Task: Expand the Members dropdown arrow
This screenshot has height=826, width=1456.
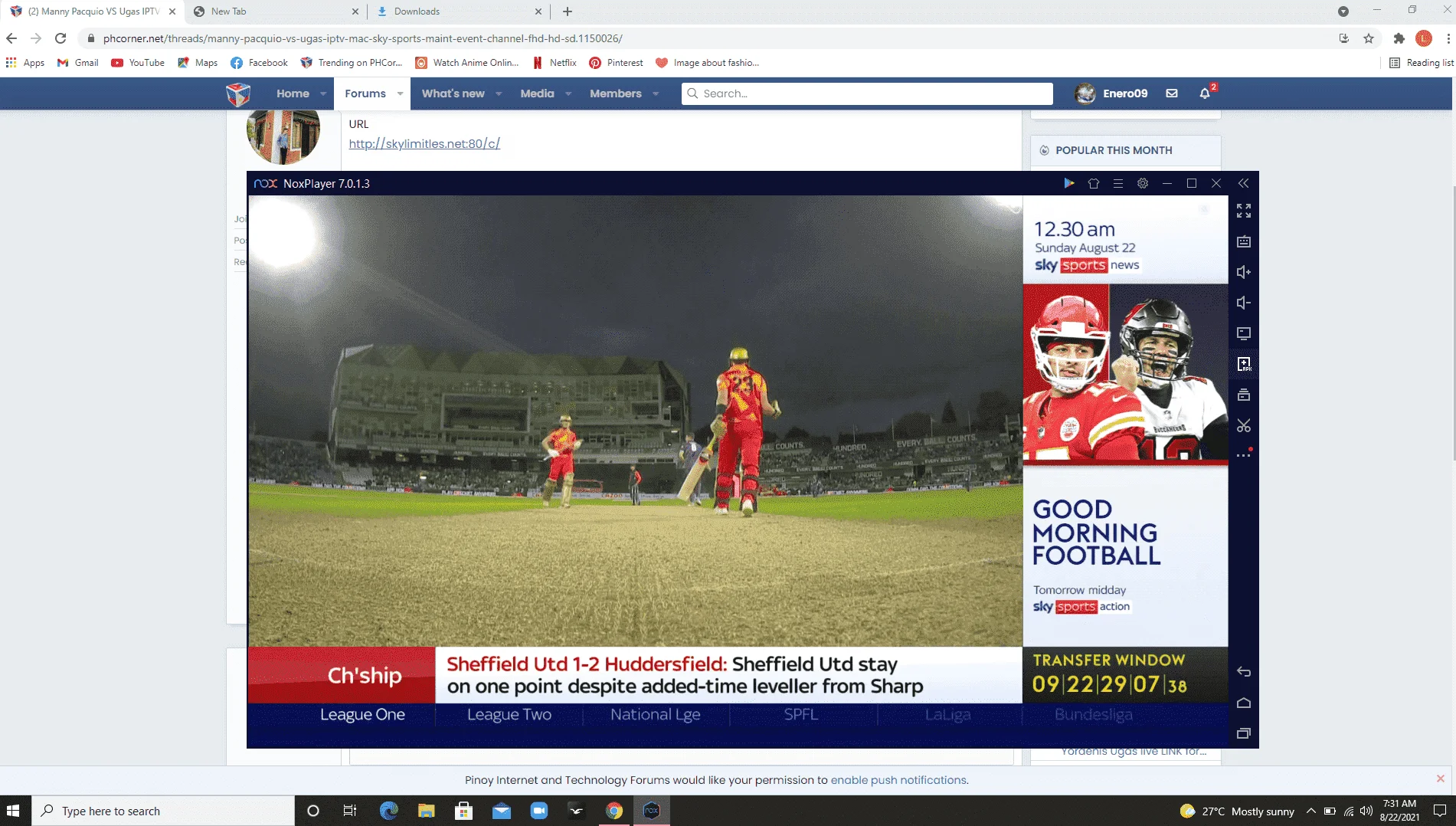Action: pyautogui.click(x=656, y=93)
